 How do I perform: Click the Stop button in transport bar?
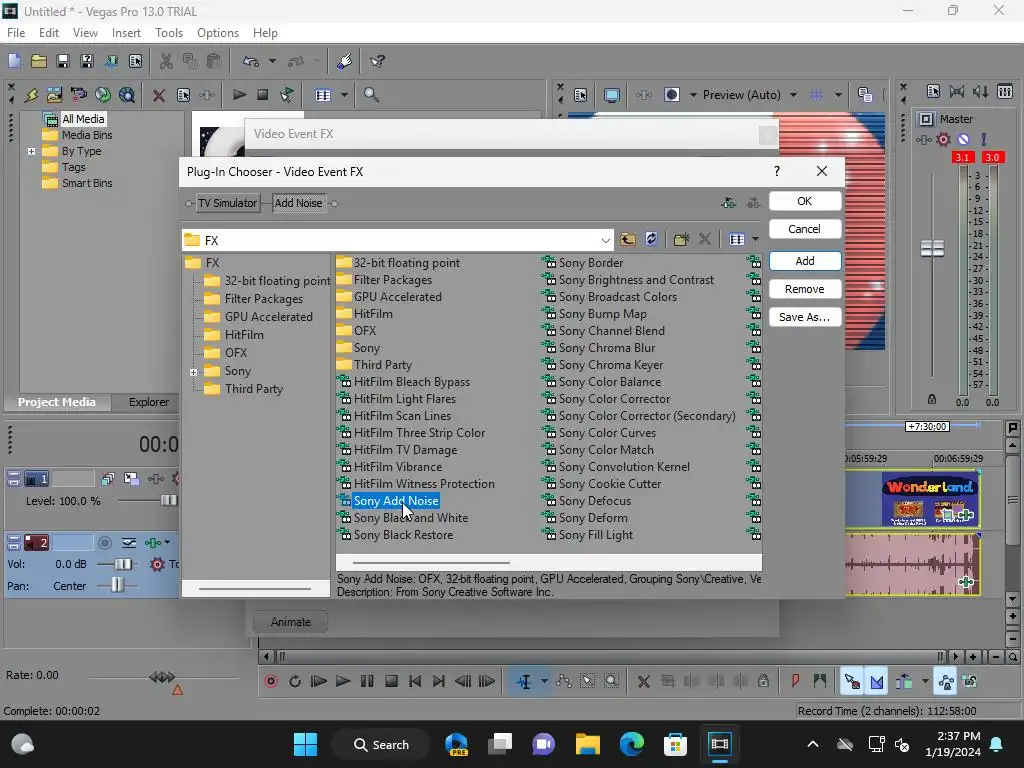click(x=391, y=681)
